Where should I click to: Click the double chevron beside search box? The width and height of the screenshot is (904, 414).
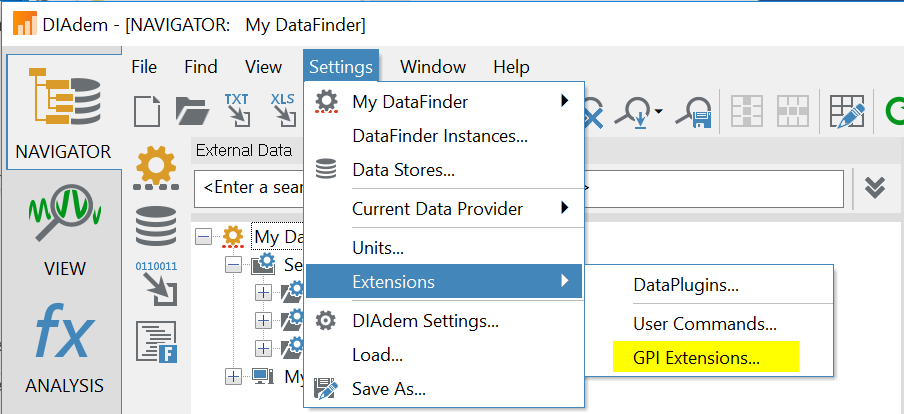(875, 188)
